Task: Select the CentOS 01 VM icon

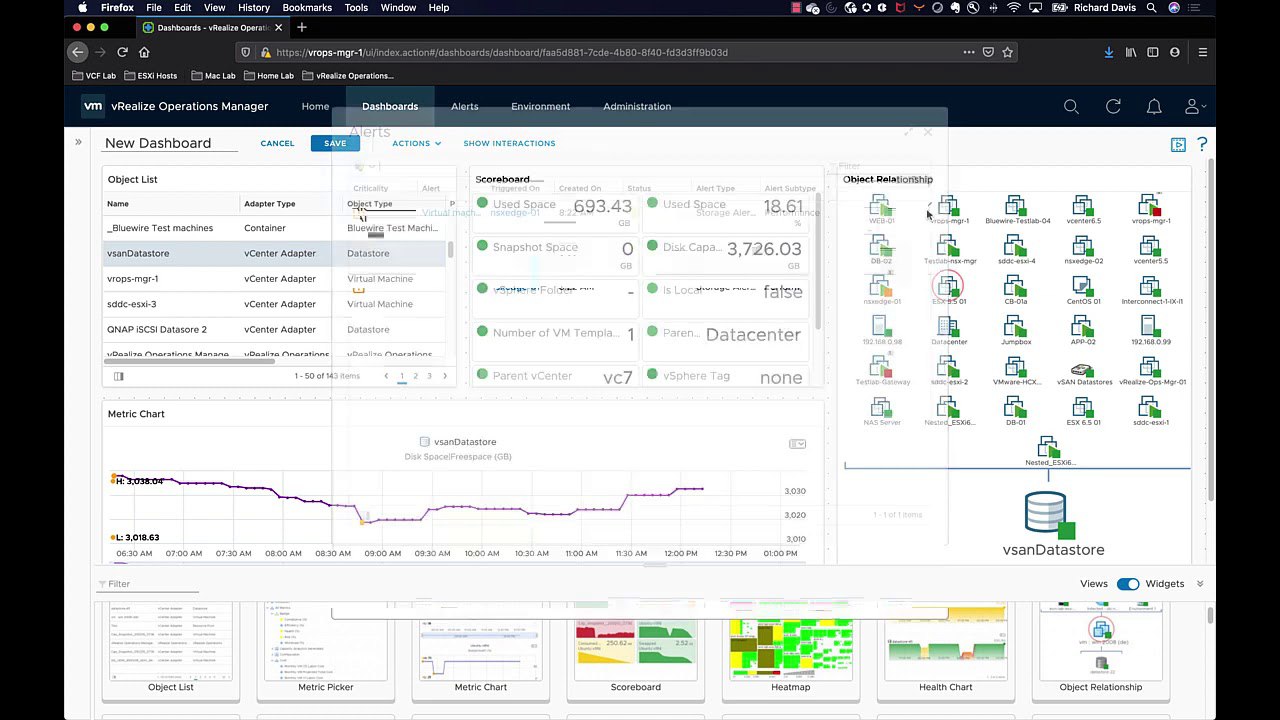Action: click(1083, 287)
